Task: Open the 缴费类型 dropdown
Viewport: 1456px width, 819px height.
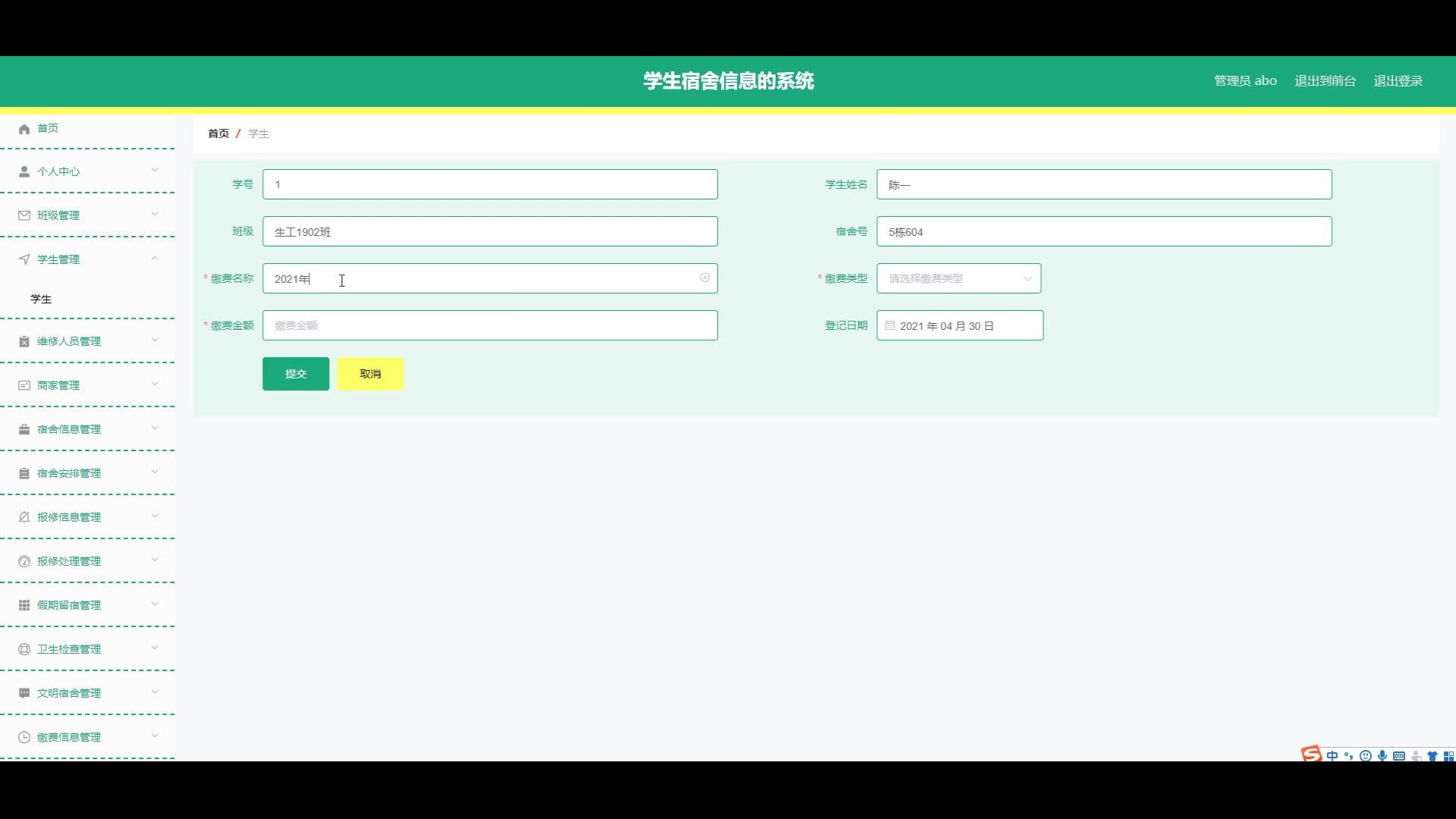Action: 959,278
